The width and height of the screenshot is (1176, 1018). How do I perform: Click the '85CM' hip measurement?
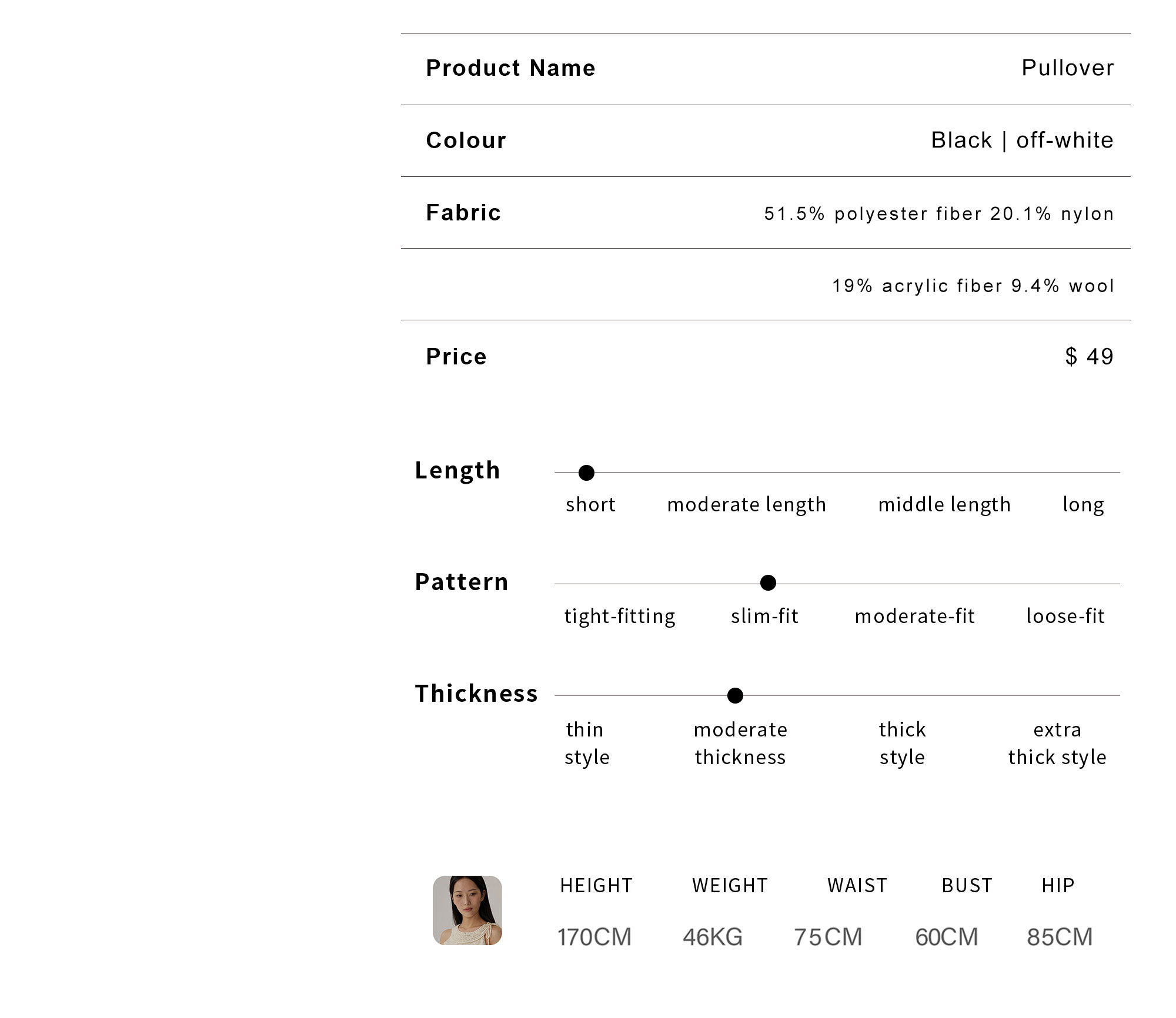(1060, 937)
